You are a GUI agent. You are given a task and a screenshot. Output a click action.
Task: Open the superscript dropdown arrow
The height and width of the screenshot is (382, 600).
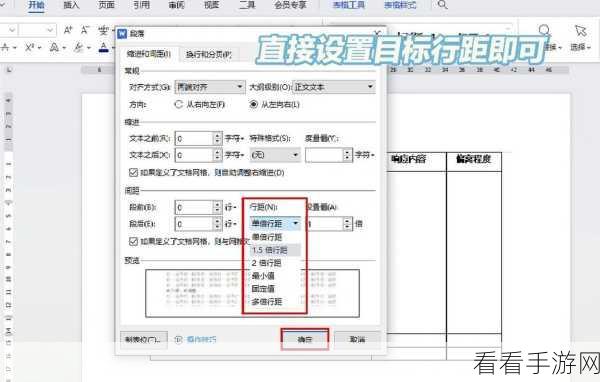pos(39,48)
